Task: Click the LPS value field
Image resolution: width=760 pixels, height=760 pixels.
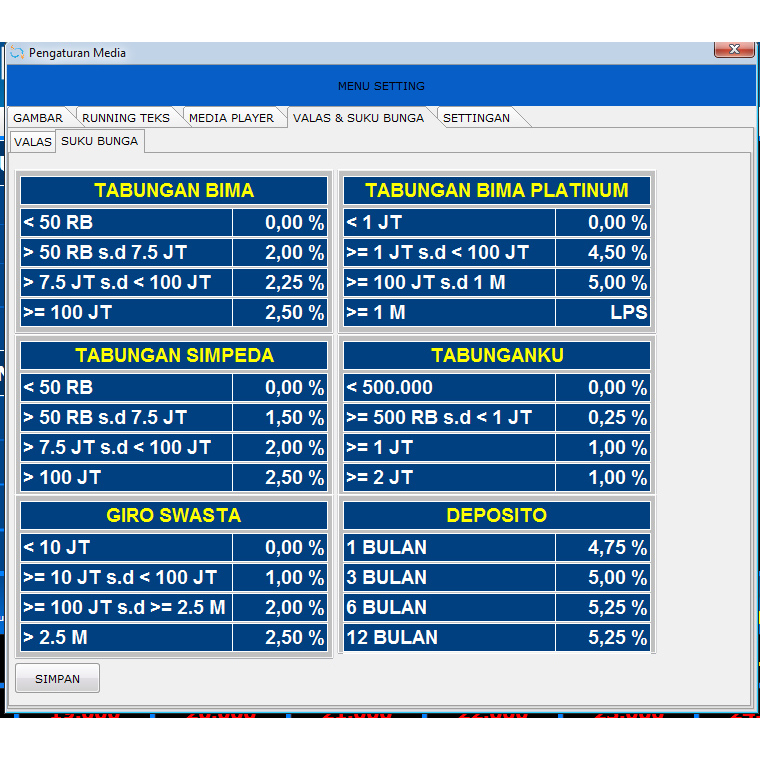Action: [603, 313]
